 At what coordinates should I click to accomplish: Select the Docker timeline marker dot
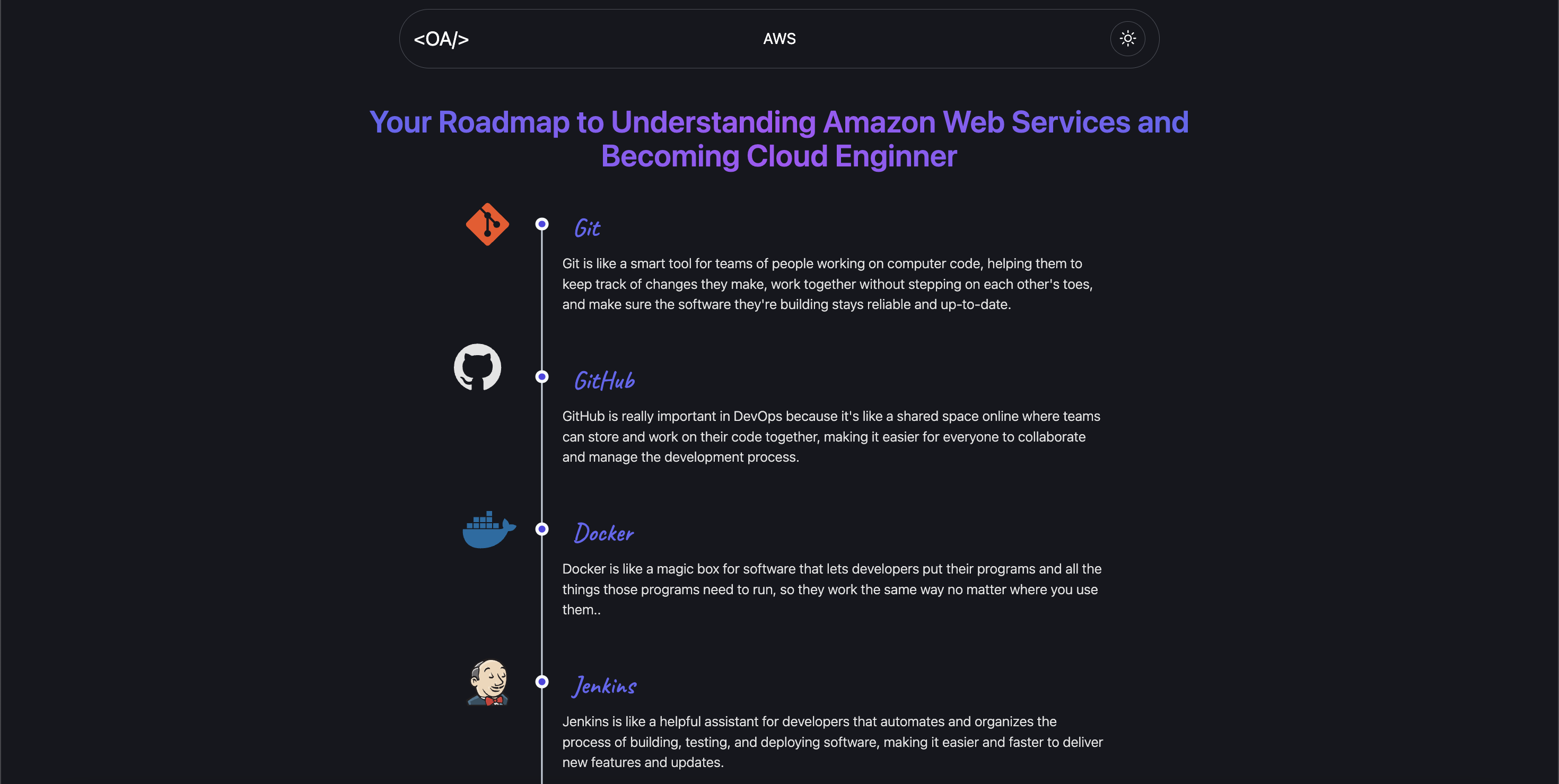[x=541, y=530]
